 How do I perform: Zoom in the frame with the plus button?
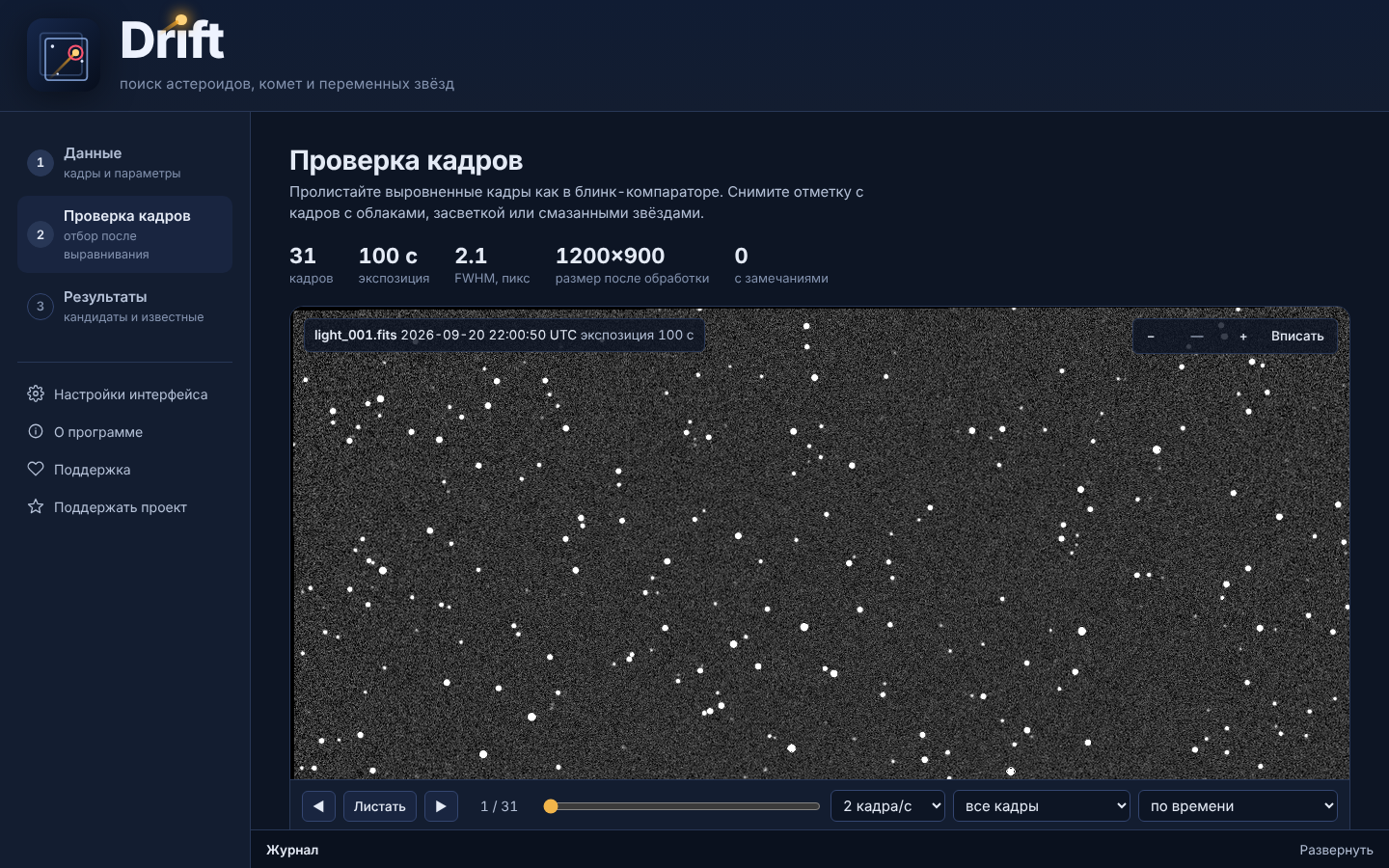coord(1243,337)
